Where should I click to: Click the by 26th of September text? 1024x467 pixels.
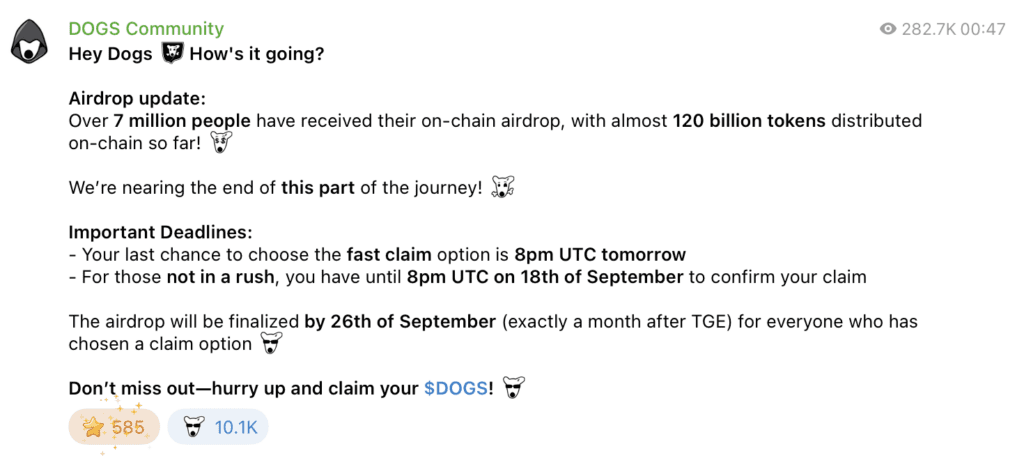(400, 322)
